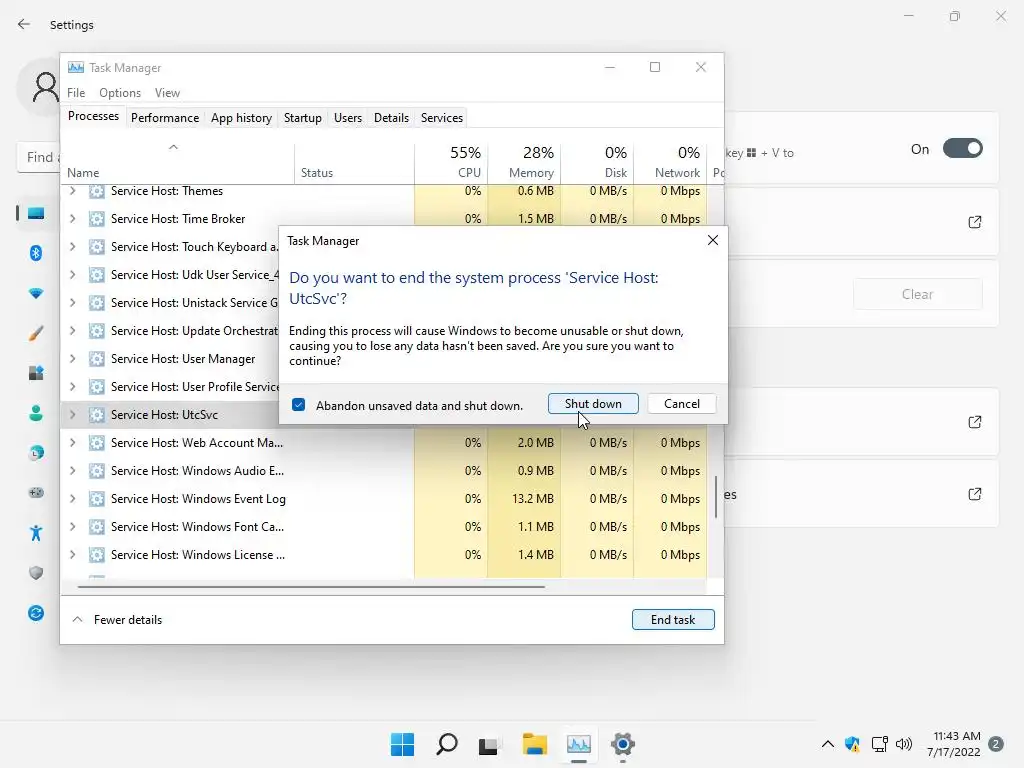Viewport: 1024px width, 768px height.
Task: Cancel the end system process dialog
Action: click(682, 404)
